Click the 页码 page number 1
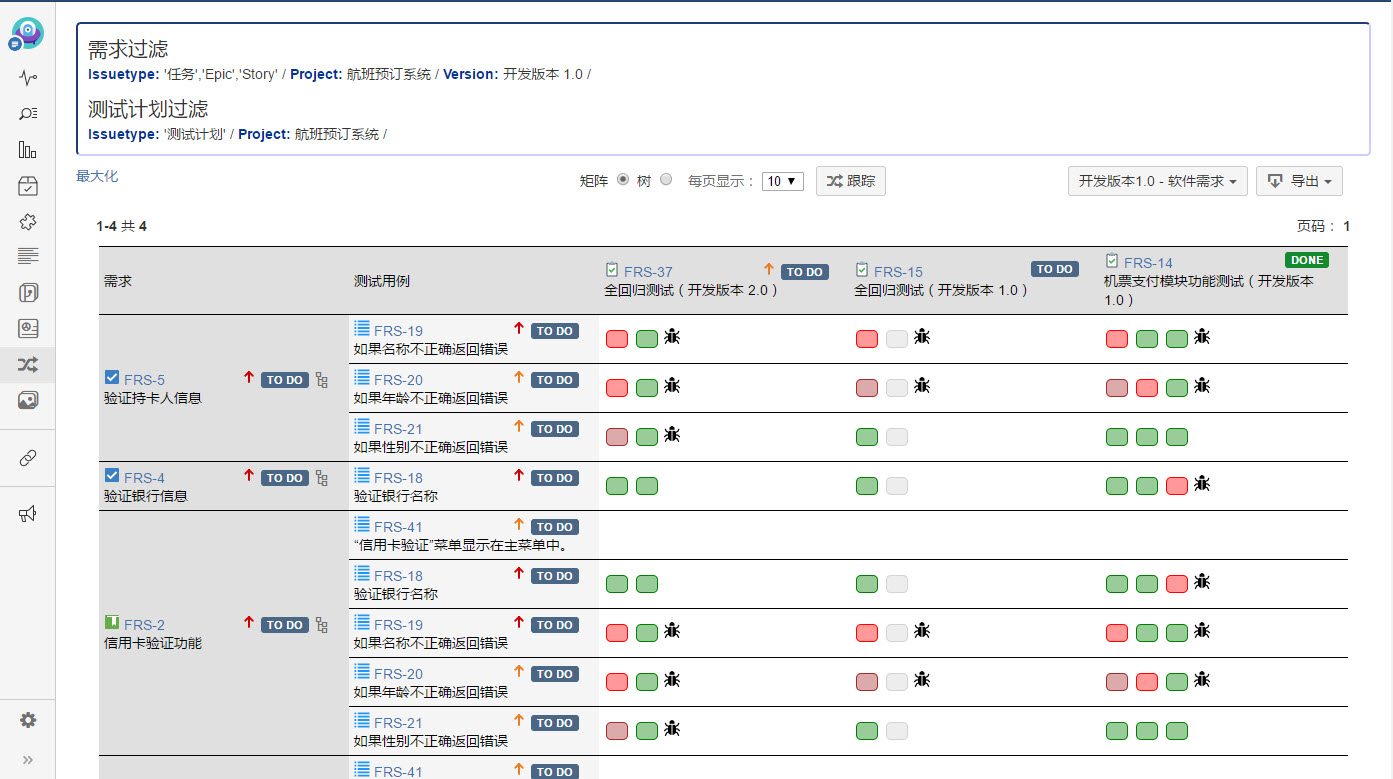The height and width of the screenshot is (779, 1393). tap(1347, 226)
